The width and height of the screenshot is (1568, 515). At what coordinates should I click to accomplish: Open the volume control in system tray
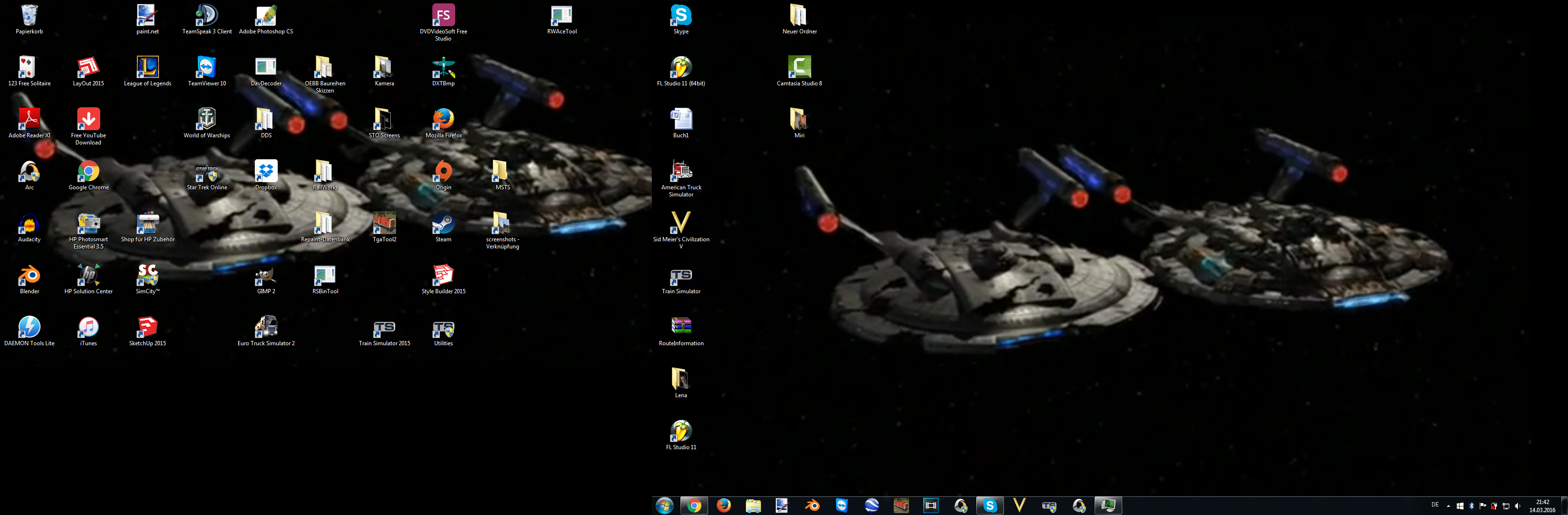click(x=1517, y=506)
